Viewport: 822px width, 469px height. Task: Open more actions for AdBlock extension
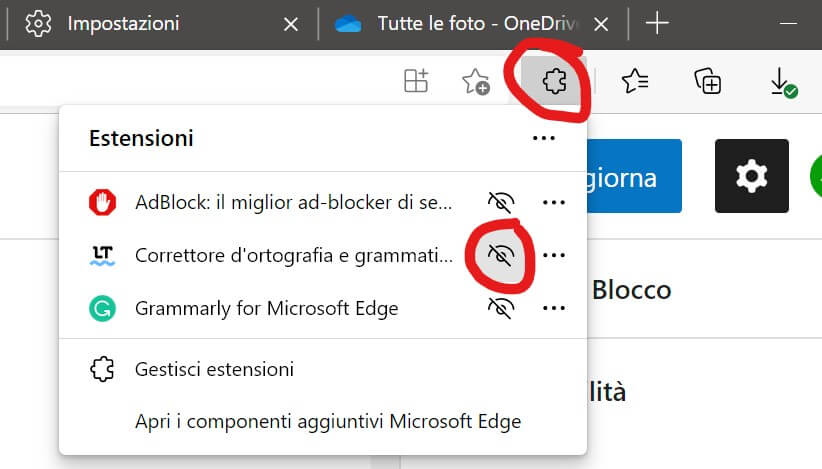coord(554,202)
